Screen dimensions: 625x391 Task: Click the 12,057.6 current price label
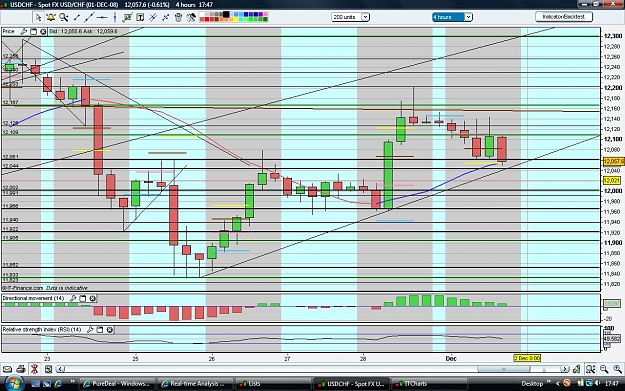click(x=614, y=161)
